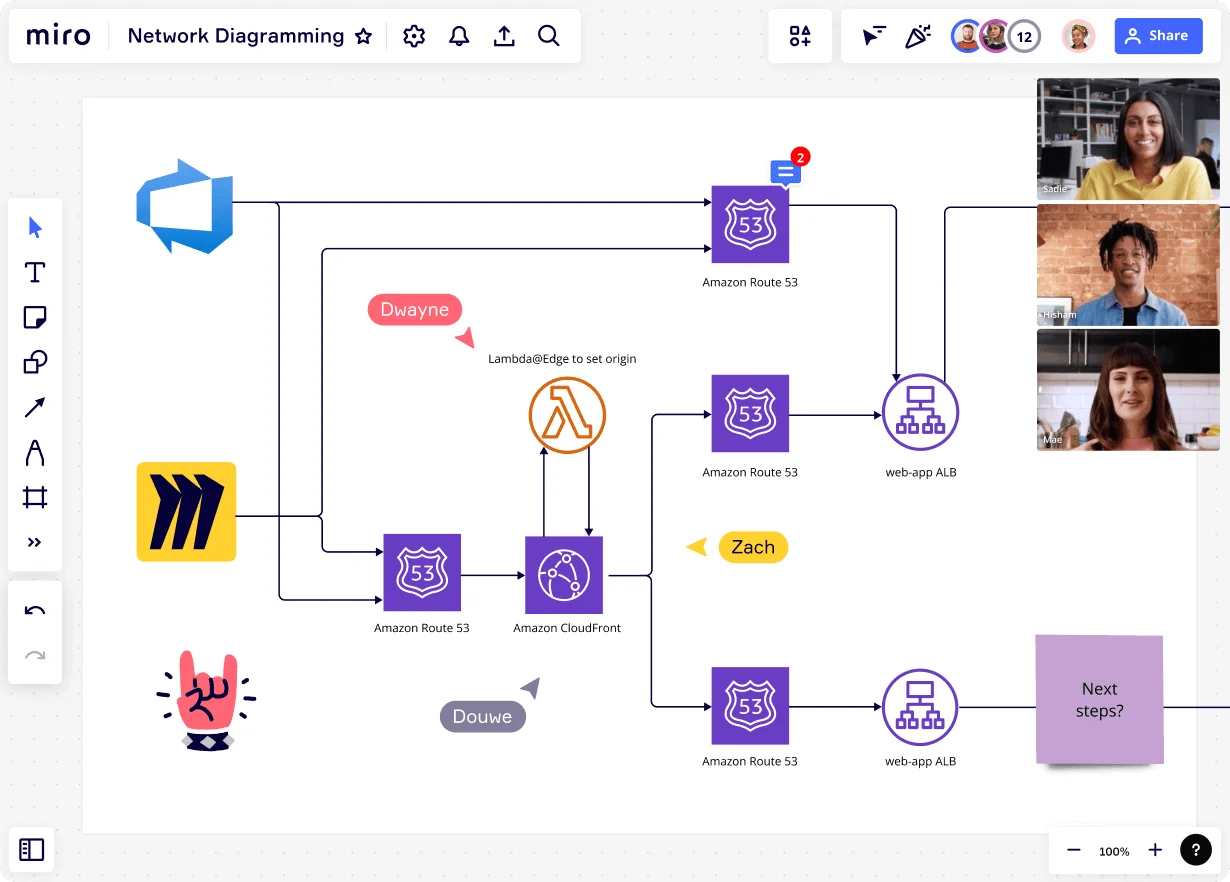Click the zoom plus control
The image size is (1230, 882).
coord(1155,850)
